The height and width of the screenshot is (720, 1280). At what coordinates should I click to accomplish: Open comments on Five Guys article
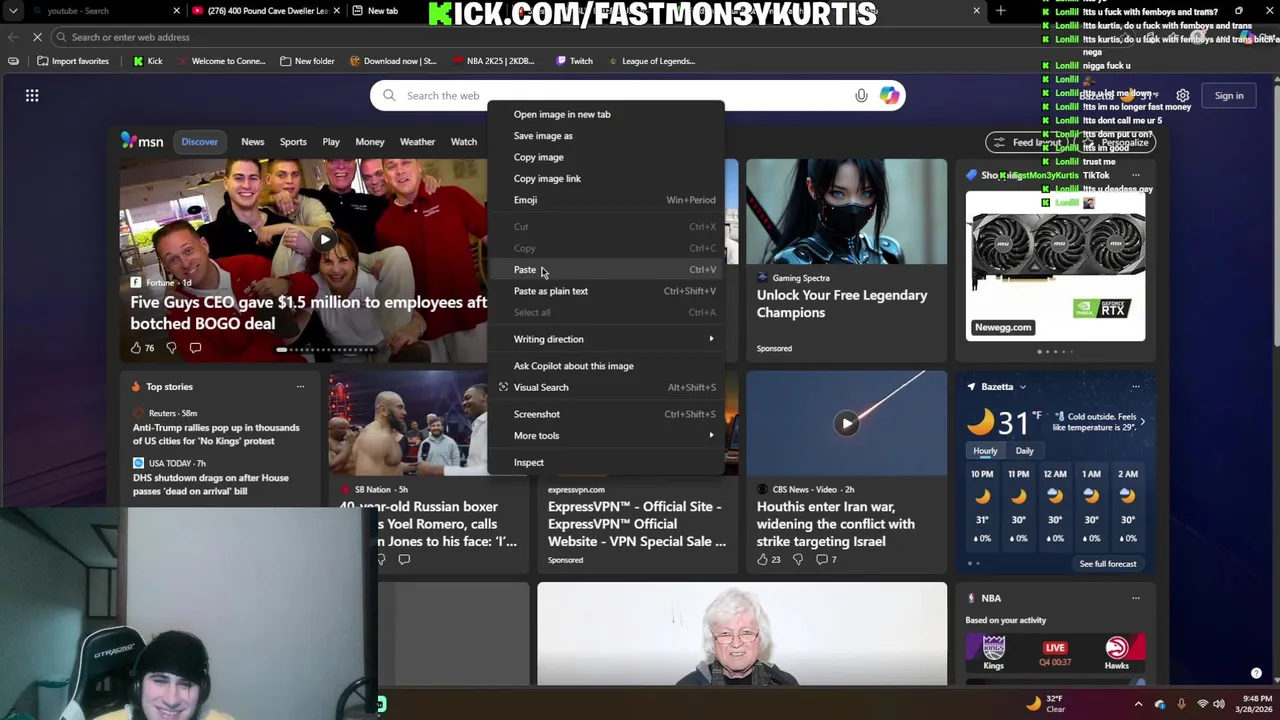click(195, 348)
